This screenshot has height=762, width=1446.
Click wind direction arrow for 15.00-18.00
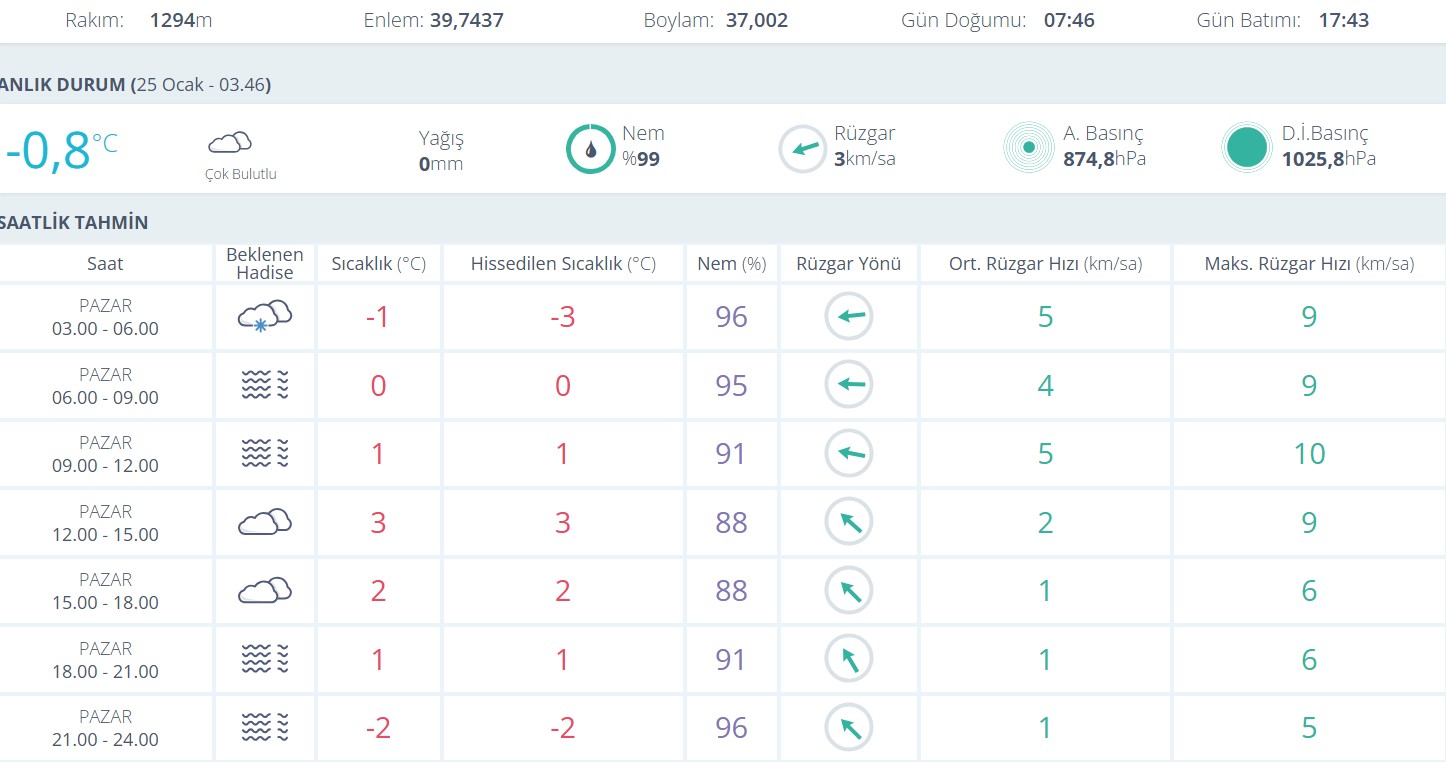848,591
